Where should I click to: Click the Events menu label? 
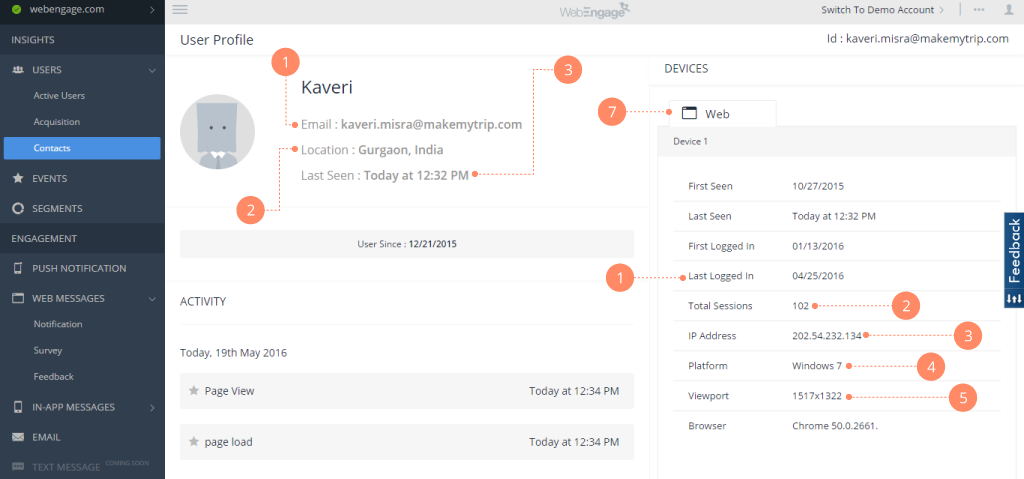(50, 178)
